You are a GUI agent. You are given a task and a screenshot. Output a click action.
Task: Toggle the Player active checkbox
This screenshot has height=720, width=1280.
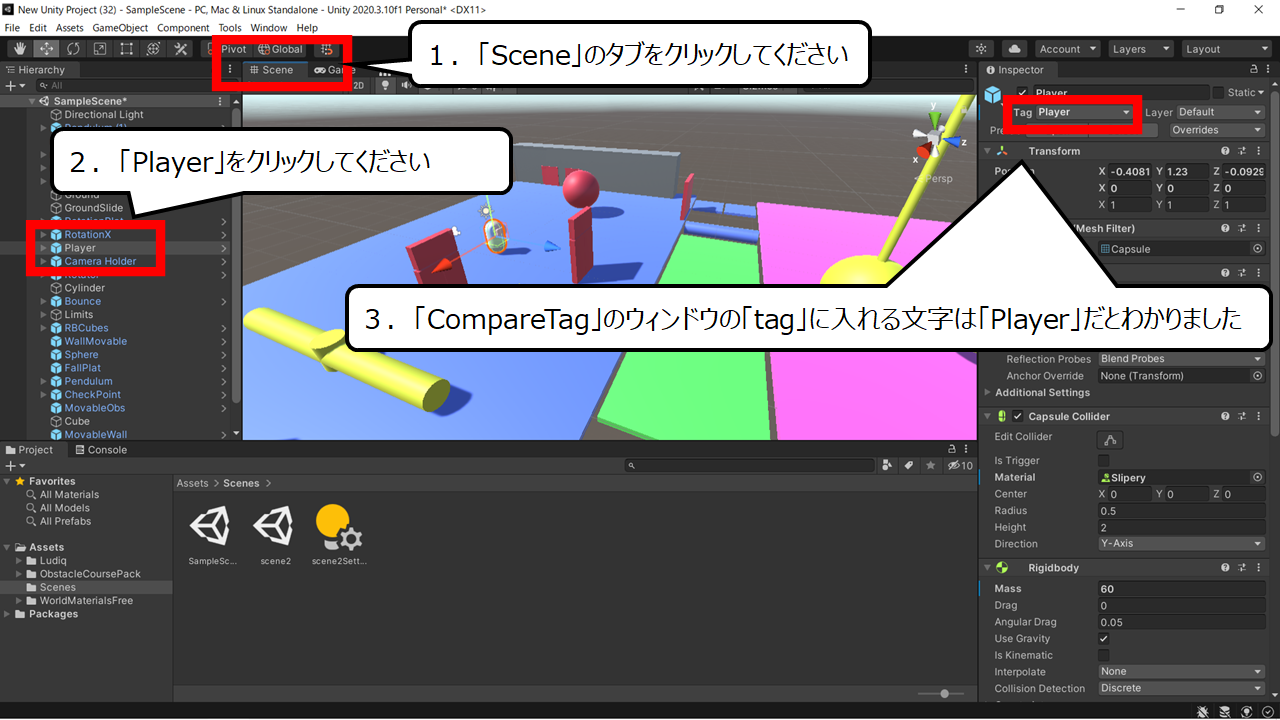pos(1022,93)
